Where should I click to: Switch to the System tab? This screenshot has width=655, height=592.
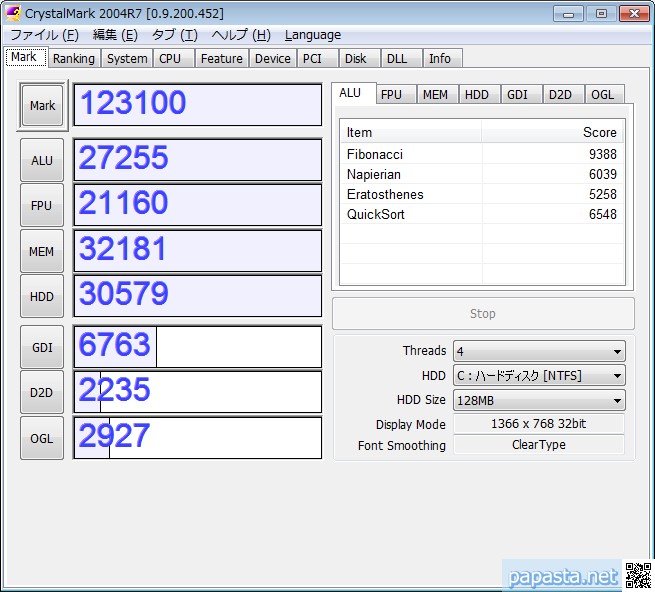point(127,59)
